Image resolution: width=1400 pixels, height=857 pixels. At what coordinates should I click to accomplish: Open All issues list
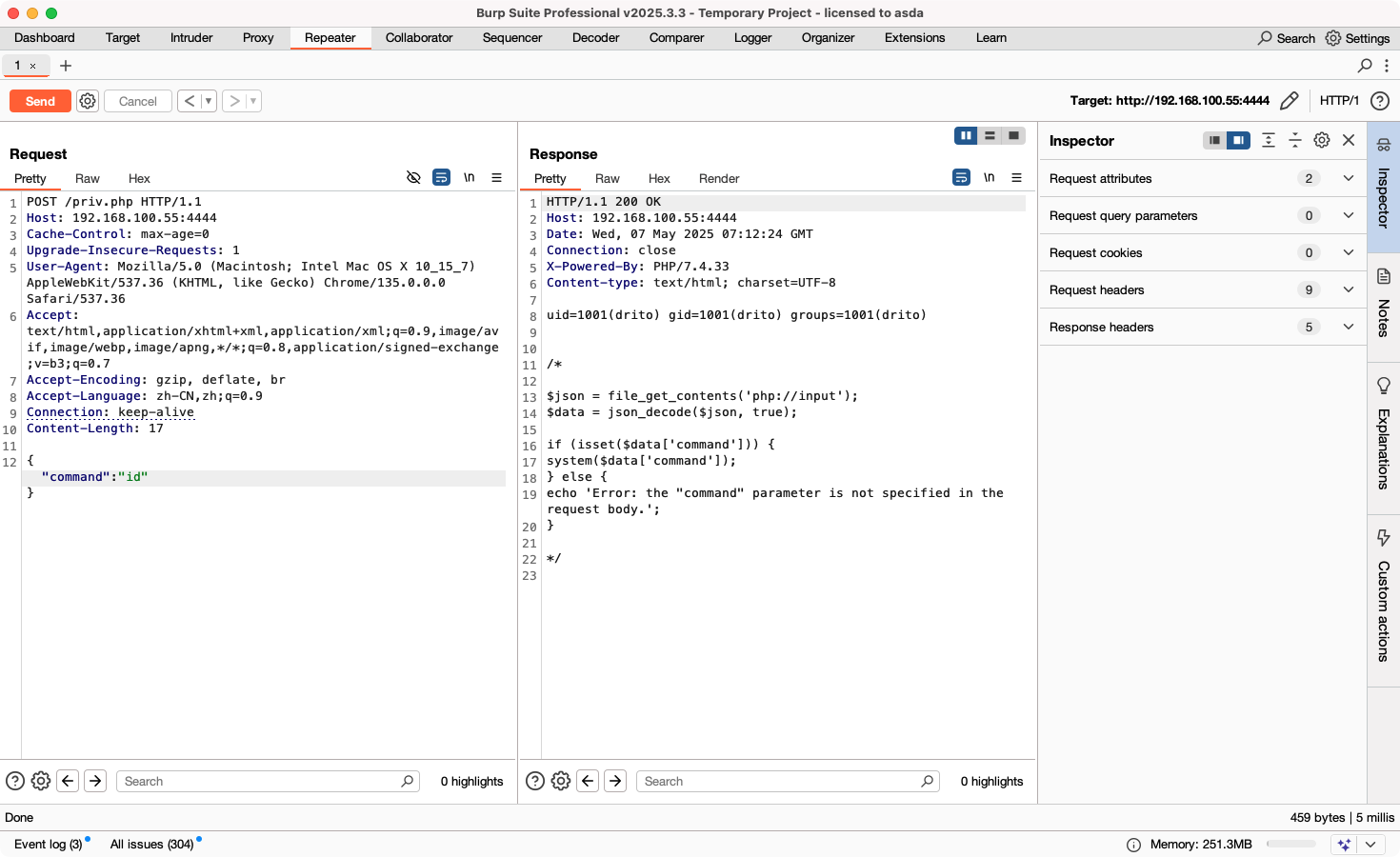pos(152,844)
